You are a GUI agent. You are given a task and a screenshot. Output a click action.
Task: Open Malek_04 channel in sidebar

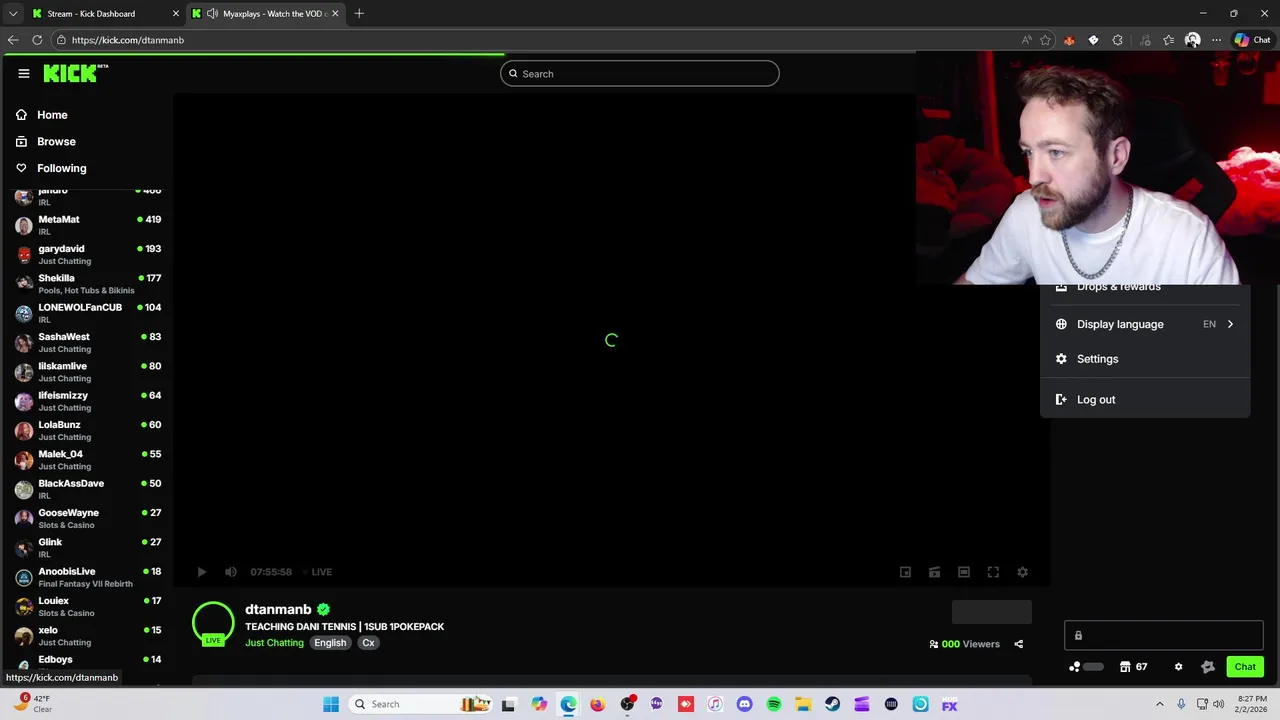(x=88, y=460)
